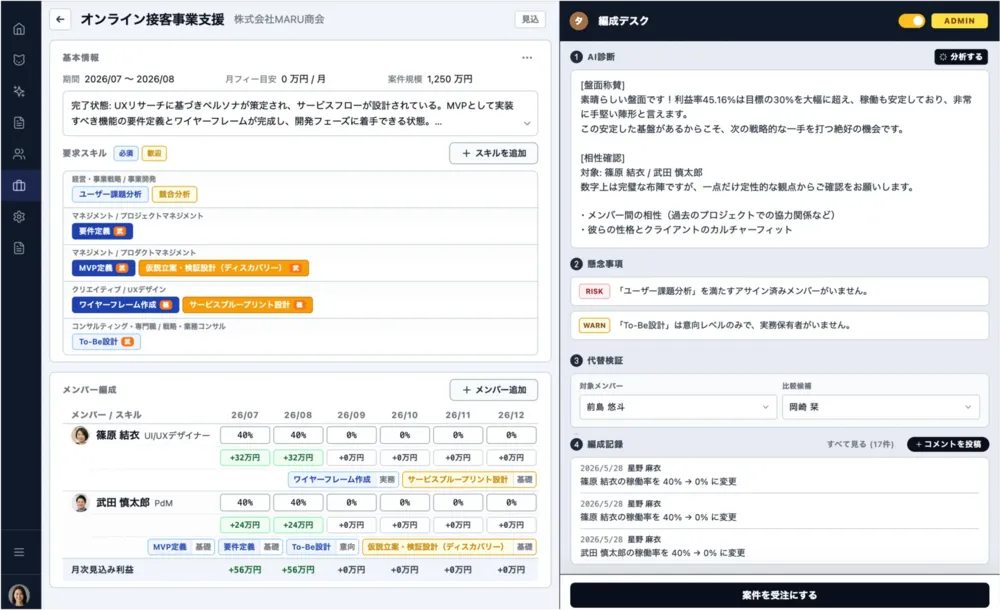Select the ユーザー課題分析 skill chip
Viewport: 1000px width, 610px height.
point(110,194)
